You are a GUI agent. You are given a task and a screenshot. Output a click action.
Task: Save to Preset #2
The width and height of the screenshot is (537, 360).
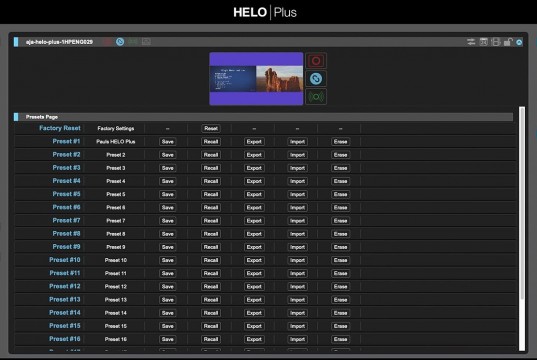tap(167, 155)
